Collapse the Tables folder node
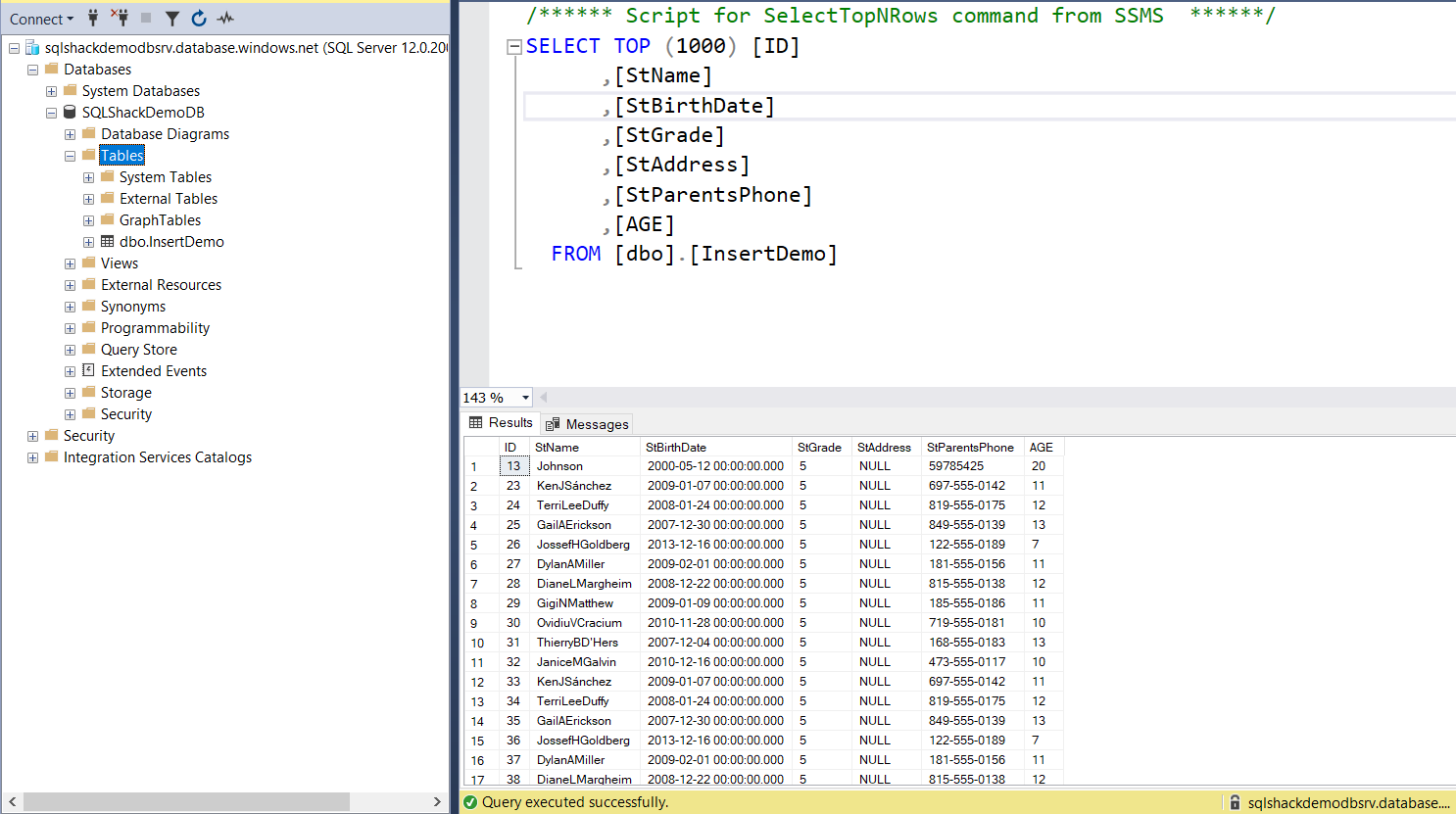1456x814 pixels. point(70,156)
